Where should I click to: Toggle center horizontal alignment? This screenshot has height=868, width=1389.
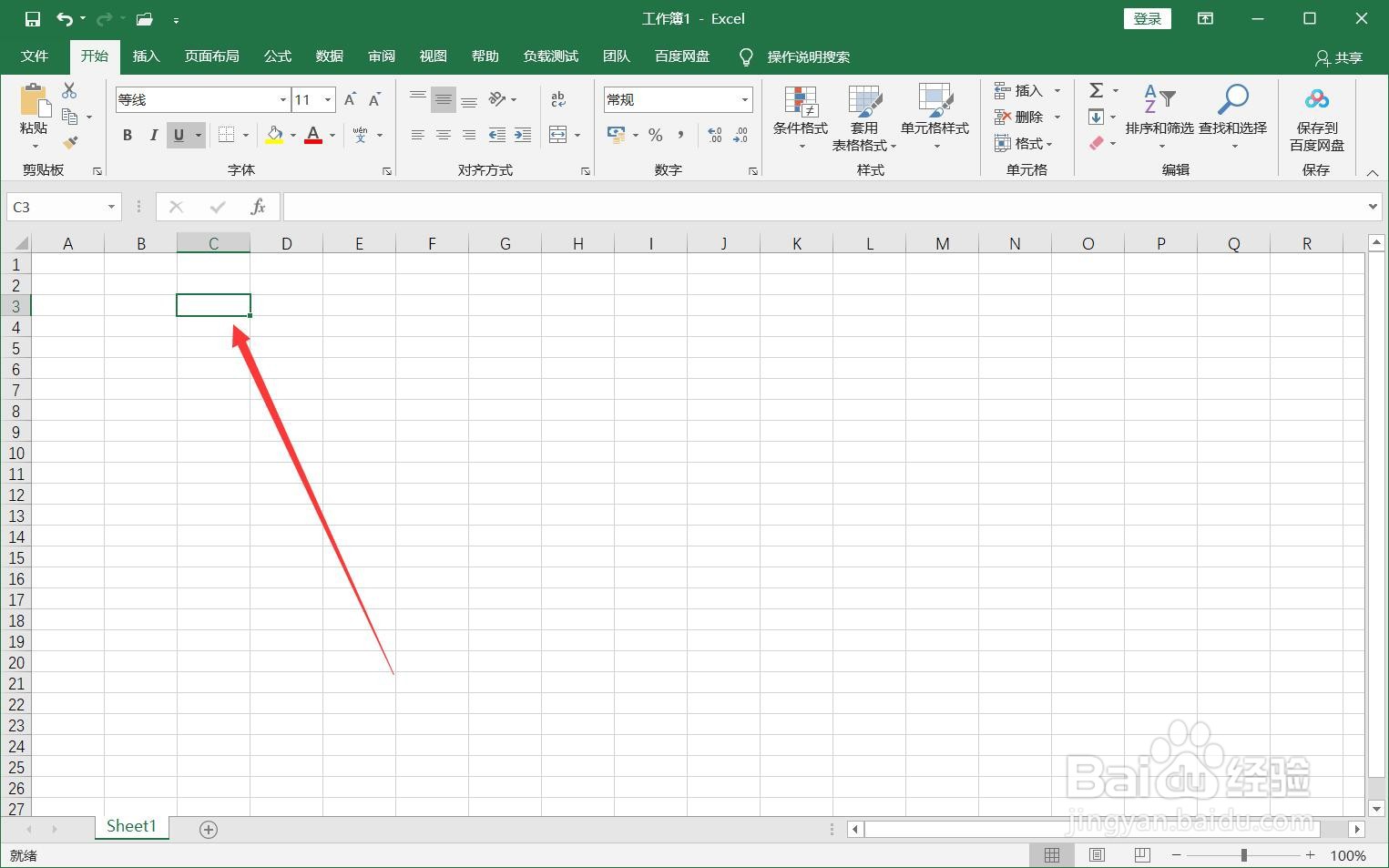click(x=444, y=135)
